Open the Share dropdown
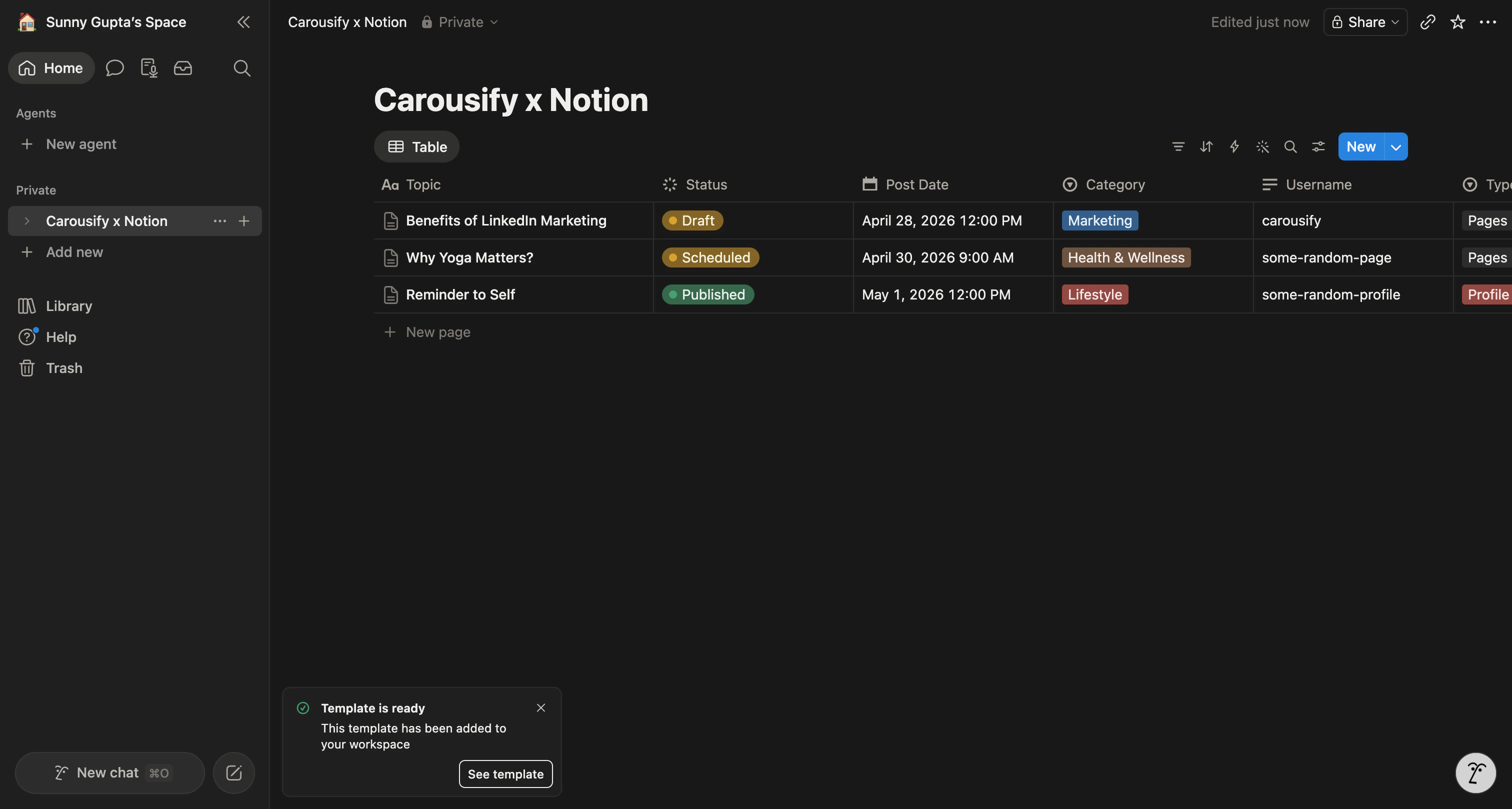The image size is (1512, 809). 1365,22
